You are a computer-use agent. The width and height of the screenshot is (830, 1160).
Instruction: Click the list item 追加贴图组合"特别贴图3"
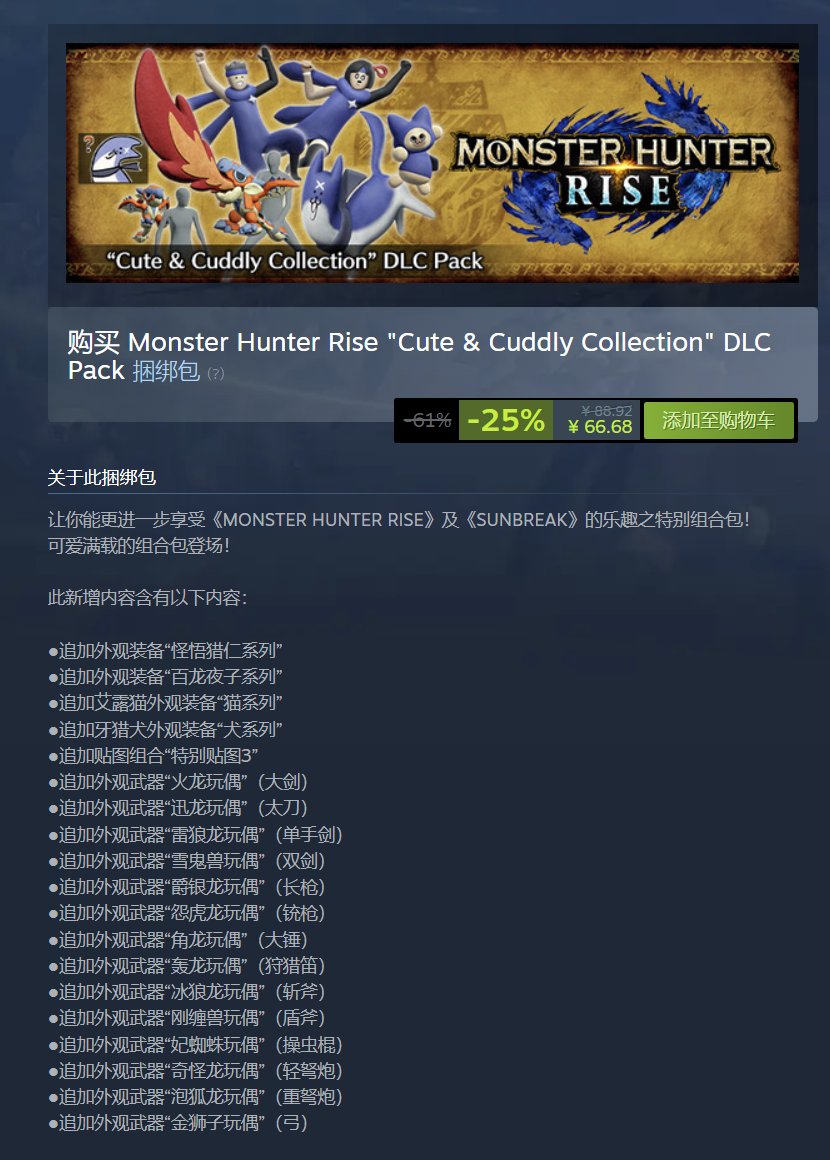(x=153, y=755)
